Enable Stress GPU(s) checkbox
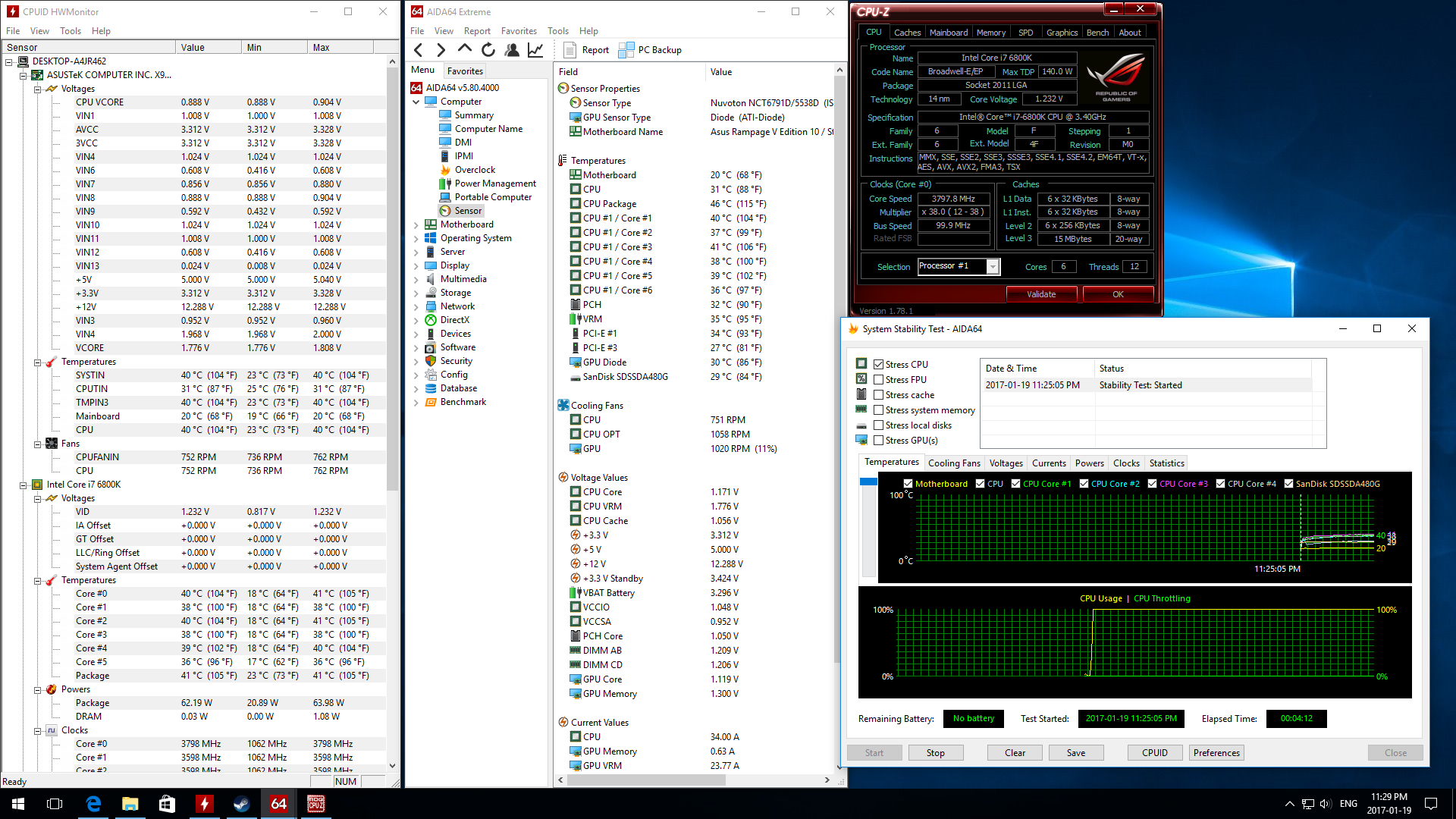The height and width of the screenshot is (819, 1456). click(879, 441)
